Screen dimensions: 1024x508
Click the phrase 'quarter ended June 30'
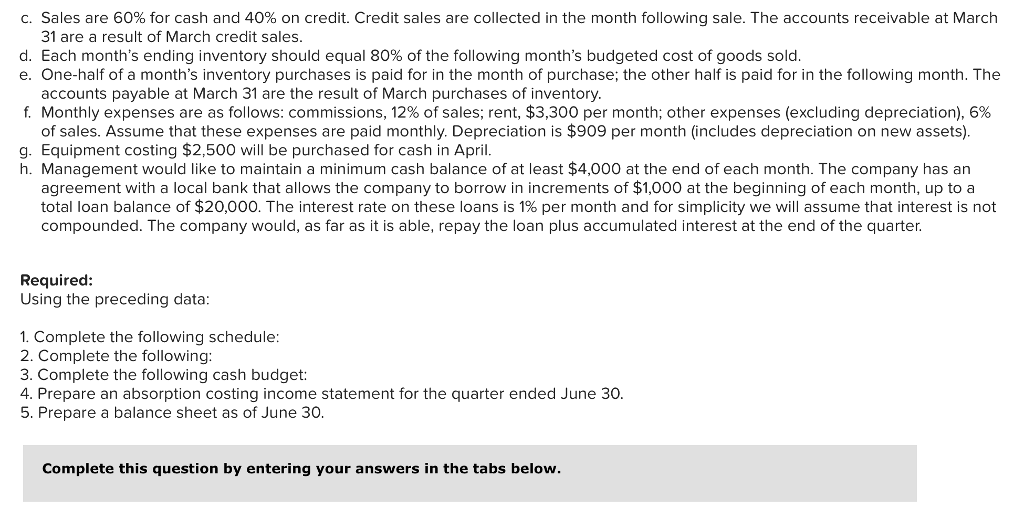[539, 394]
